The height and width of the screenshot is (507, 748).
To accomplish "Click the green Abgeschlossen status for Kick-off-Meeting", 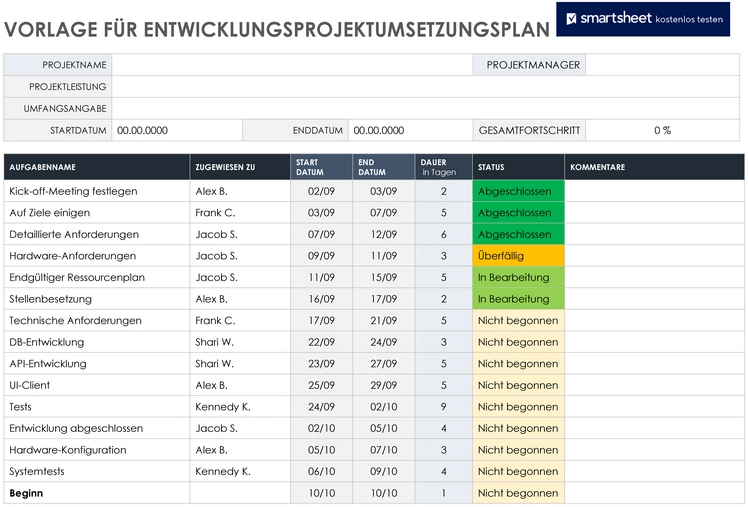I will [519, 191].
